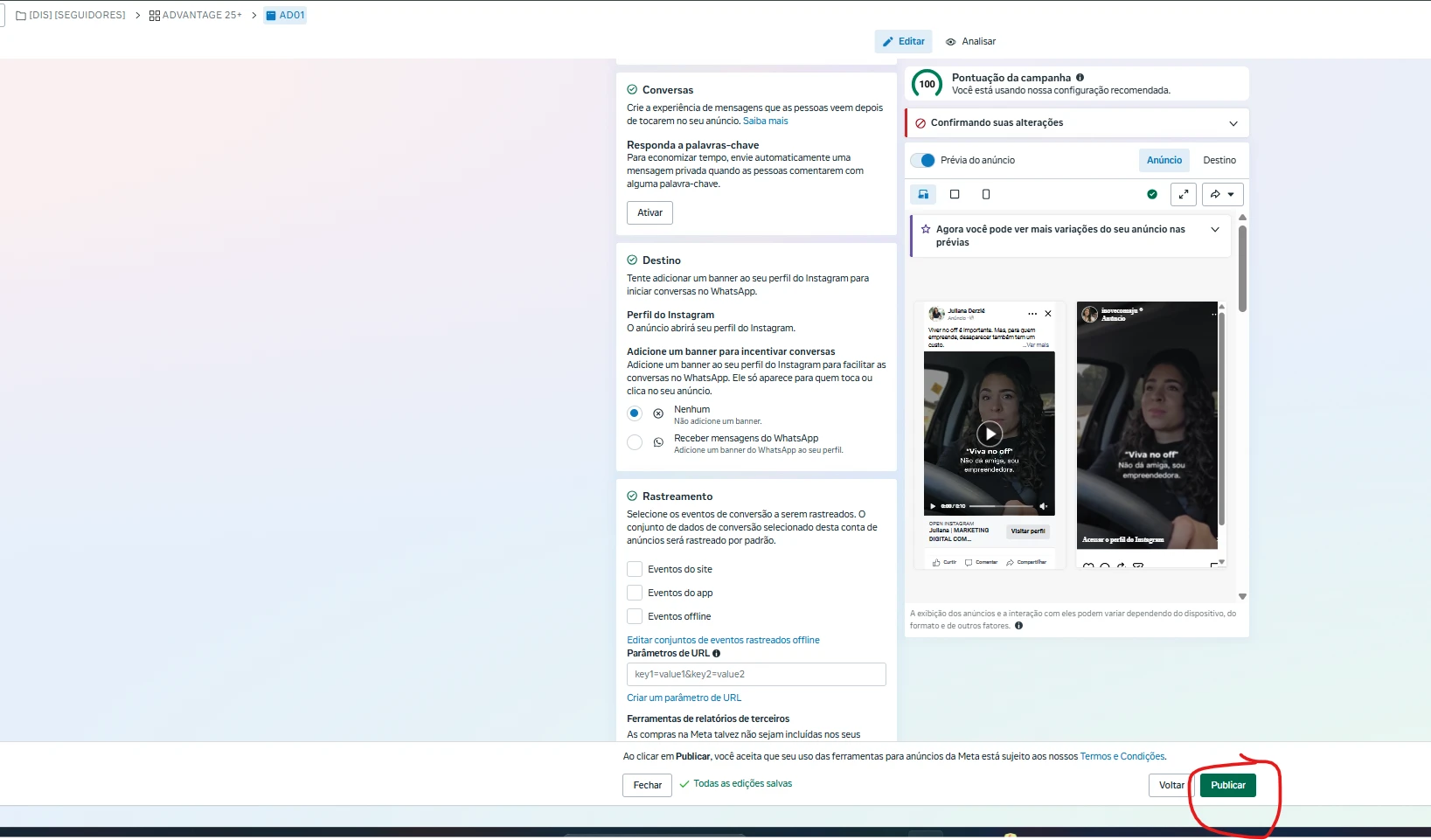Click Curtir like icon in feed preview
The height and width of the screenshot is (840, 1431).
[x=936, y=562]
